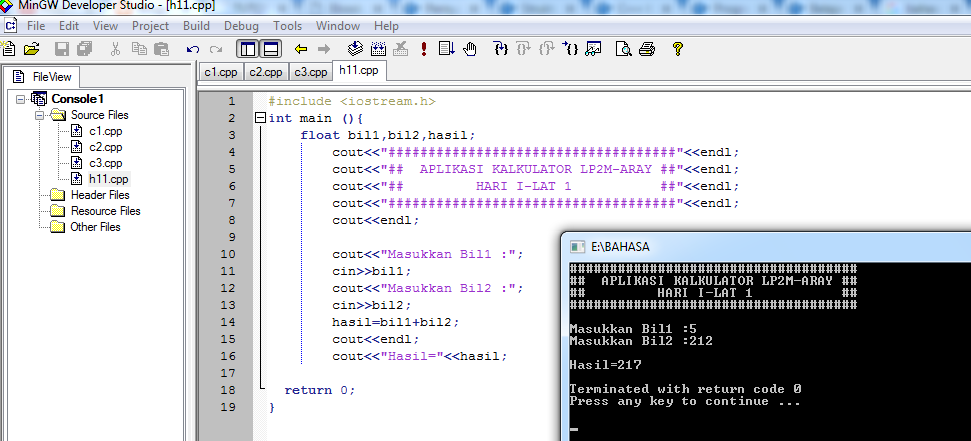This screenshot has height=441, width=971.
Task: Click the console window title bar icon
Action: (x=577, y=247)
